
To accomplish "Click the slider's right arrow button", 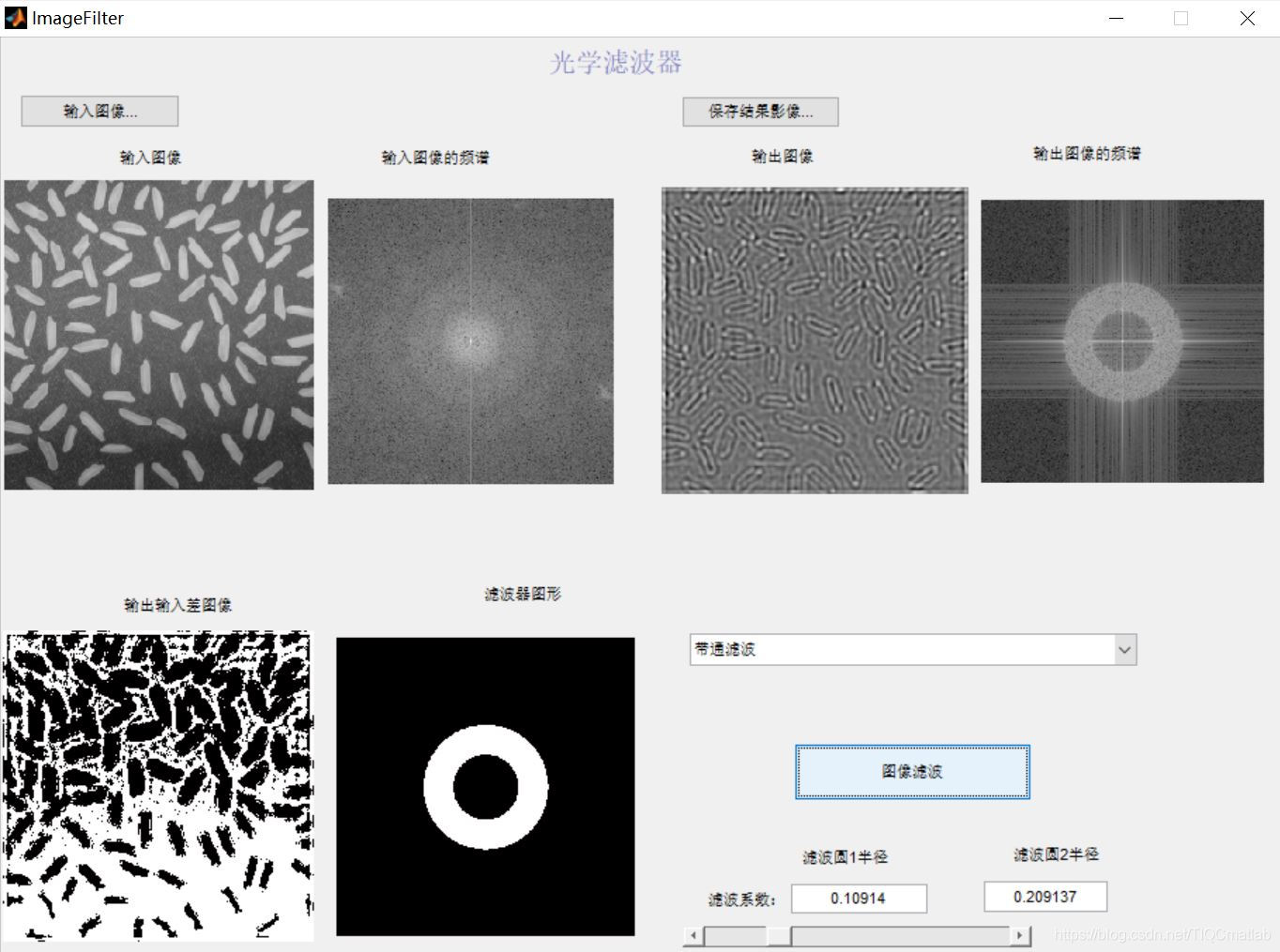I will pos(1020,935).
